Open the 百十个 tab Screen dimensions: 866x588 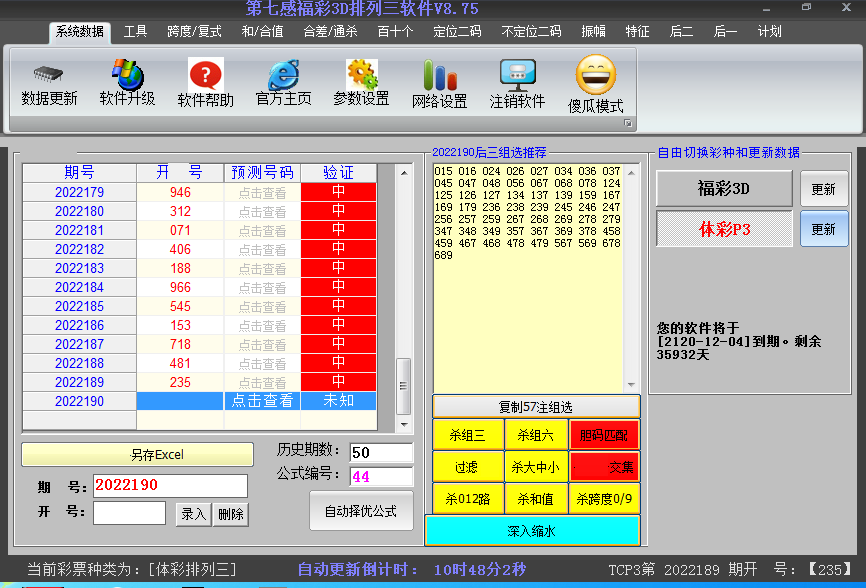point(395,31)
